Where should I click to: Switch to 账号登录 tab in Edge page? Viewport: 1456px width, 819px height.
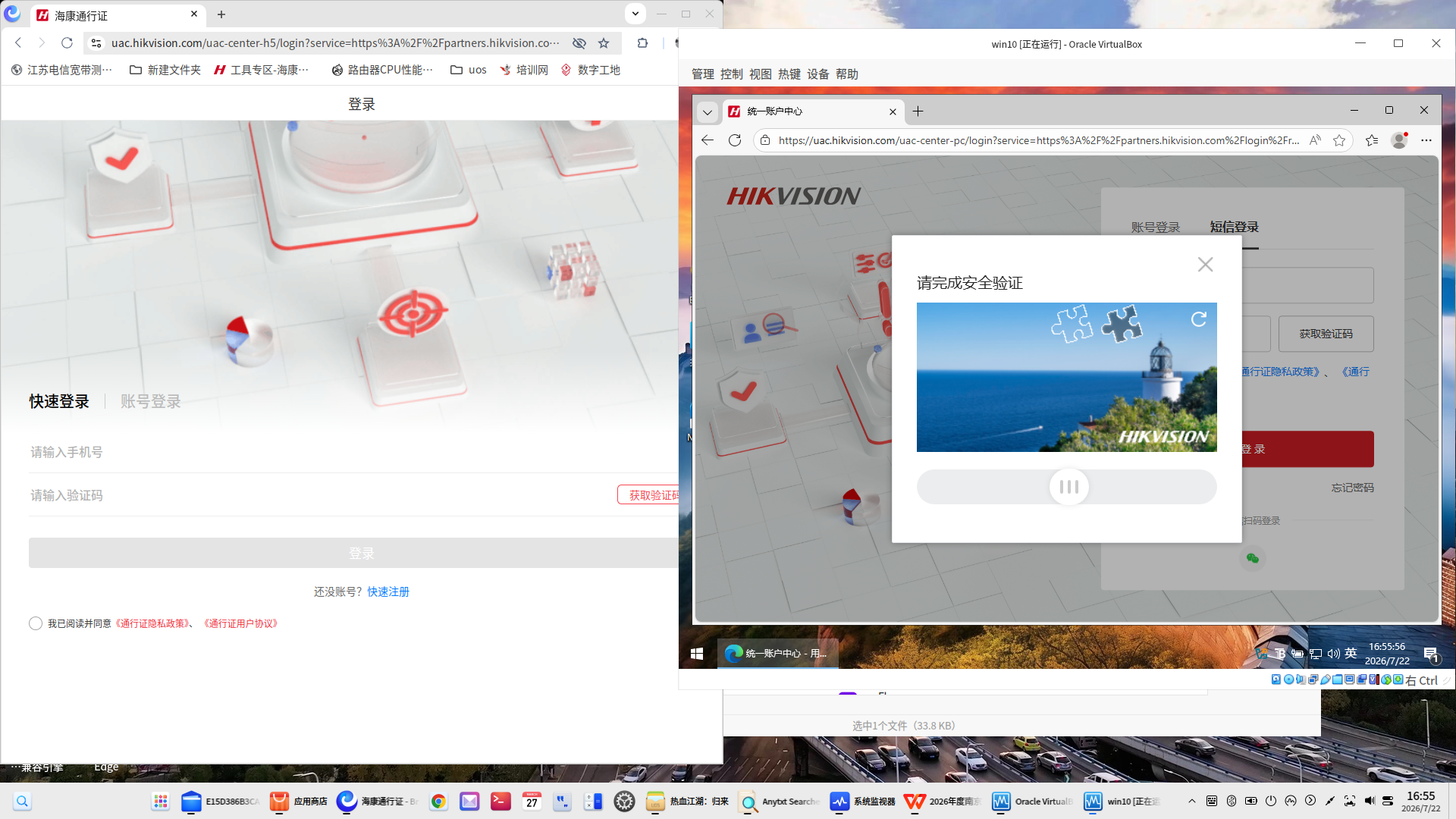[x=1155, y=227]
